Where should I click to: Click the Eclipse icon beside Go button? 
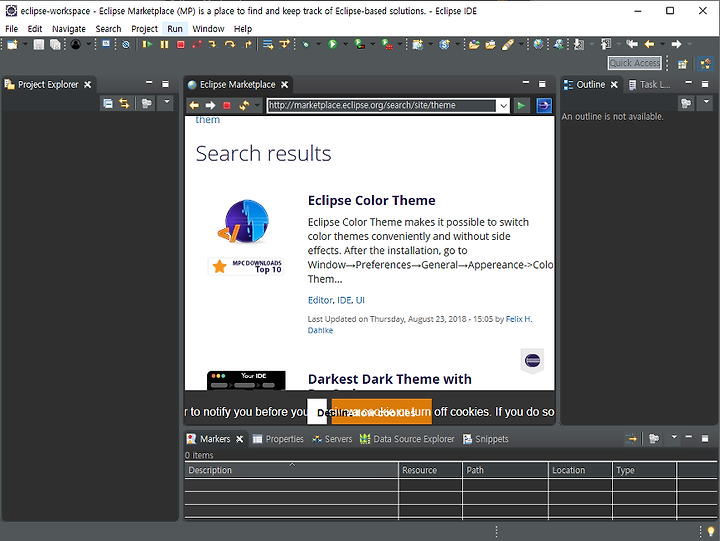pos(544,106)
